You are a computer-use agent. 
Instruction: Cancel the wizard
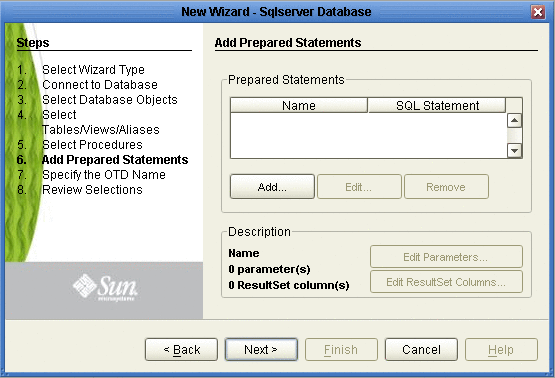pos(421,349)
